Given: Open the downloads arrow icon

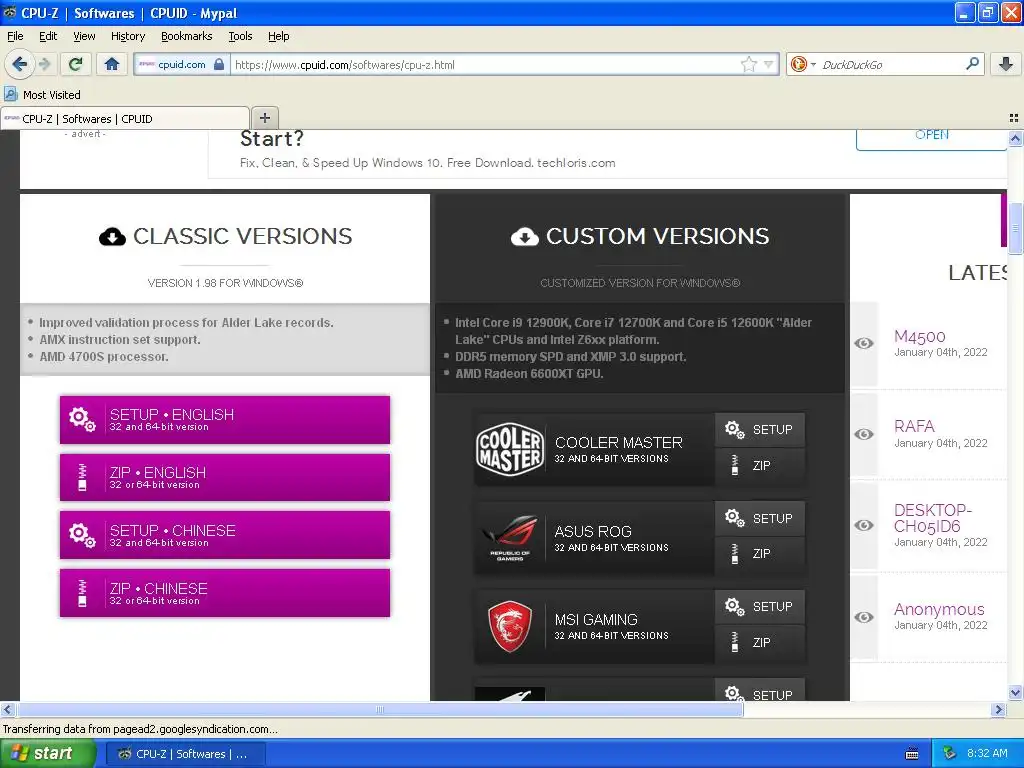Looking at the screenshot, I should point(1006,64).
